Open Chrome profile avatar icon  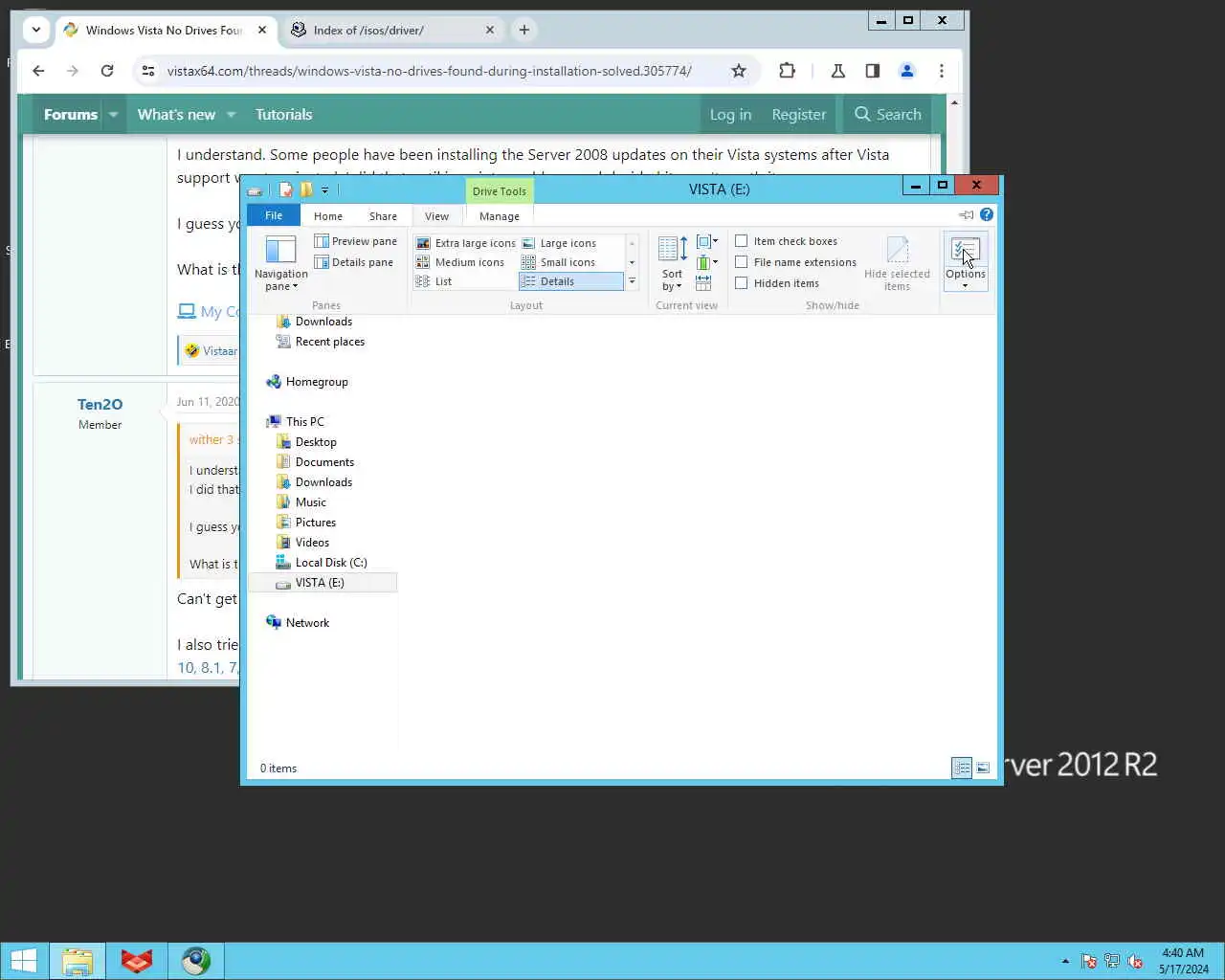tap(907, 71)
